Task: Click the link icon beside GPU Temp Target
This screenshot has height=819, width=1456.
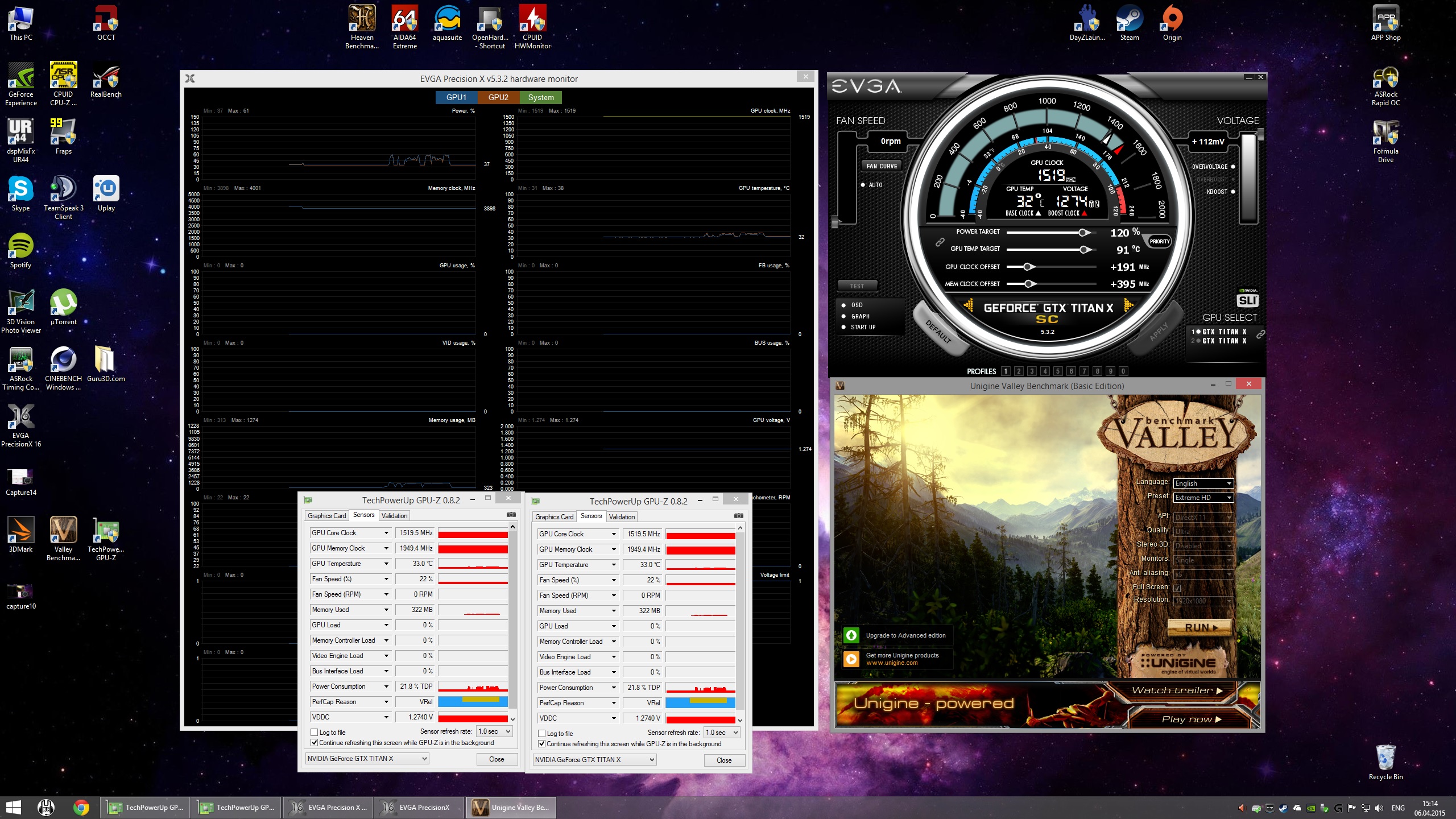Action: click(940, 242)
